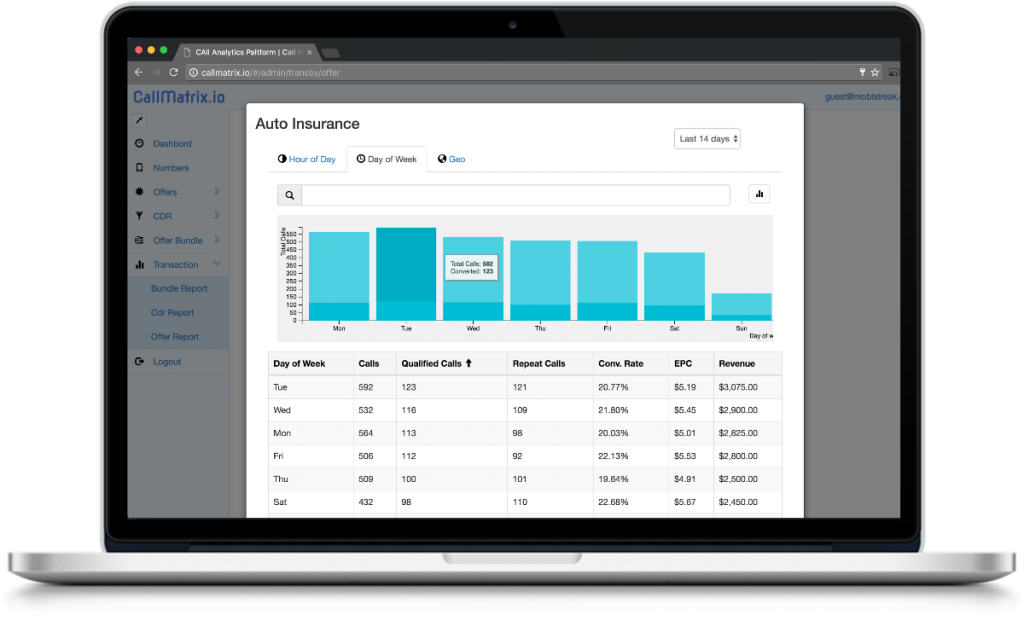This screenshot has width=1024, height=621.
Task: Select the Transaction bar-chart icon
Action: [140, 264]
